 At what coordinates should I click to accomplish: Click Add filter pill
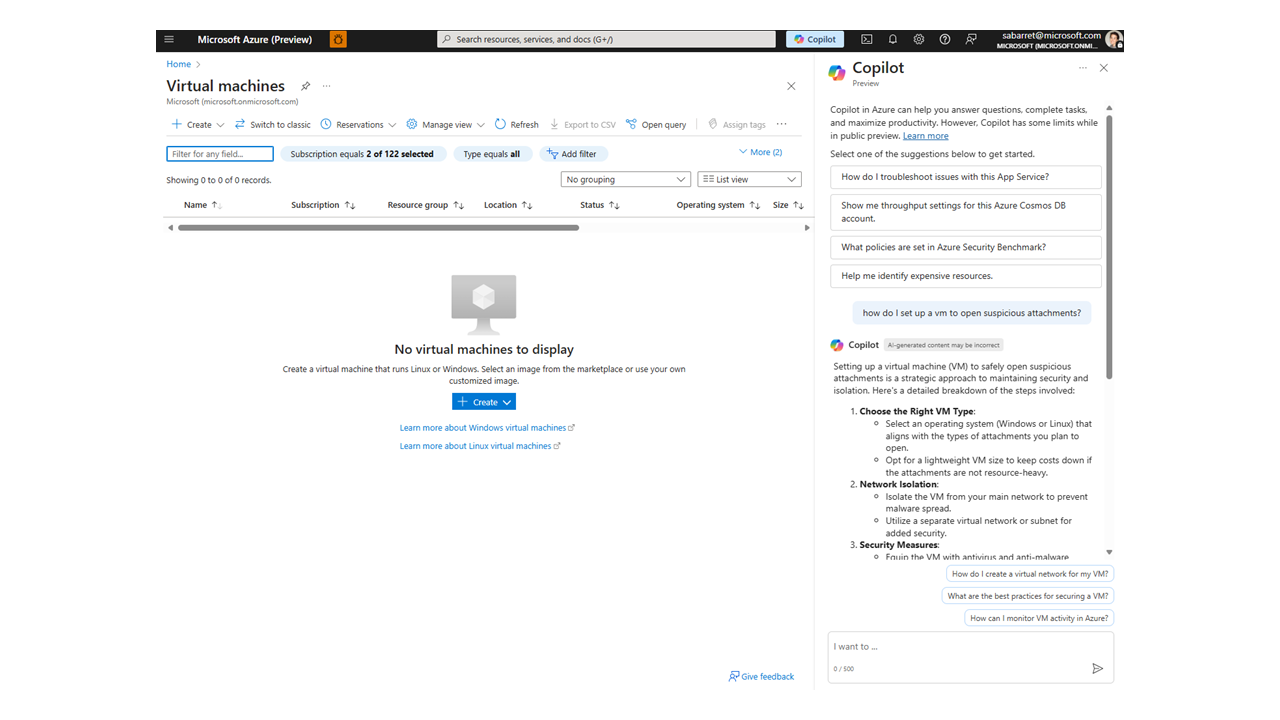pos(574,154)
